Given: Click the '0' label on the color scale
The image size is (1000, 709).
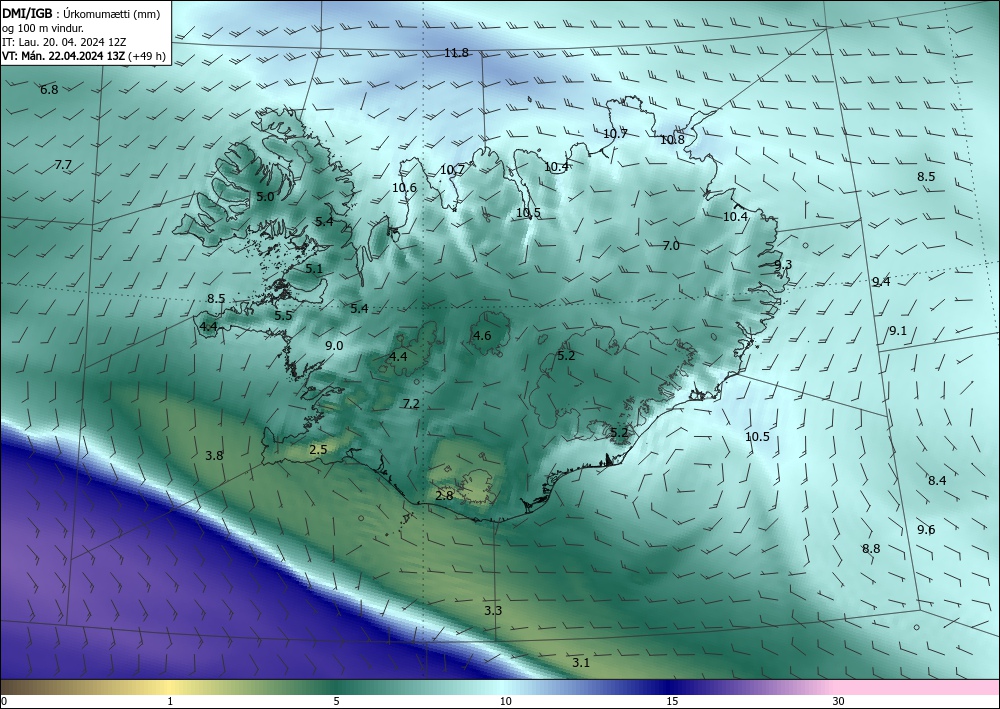Looking at the screenshot, I should pos(4,702).
